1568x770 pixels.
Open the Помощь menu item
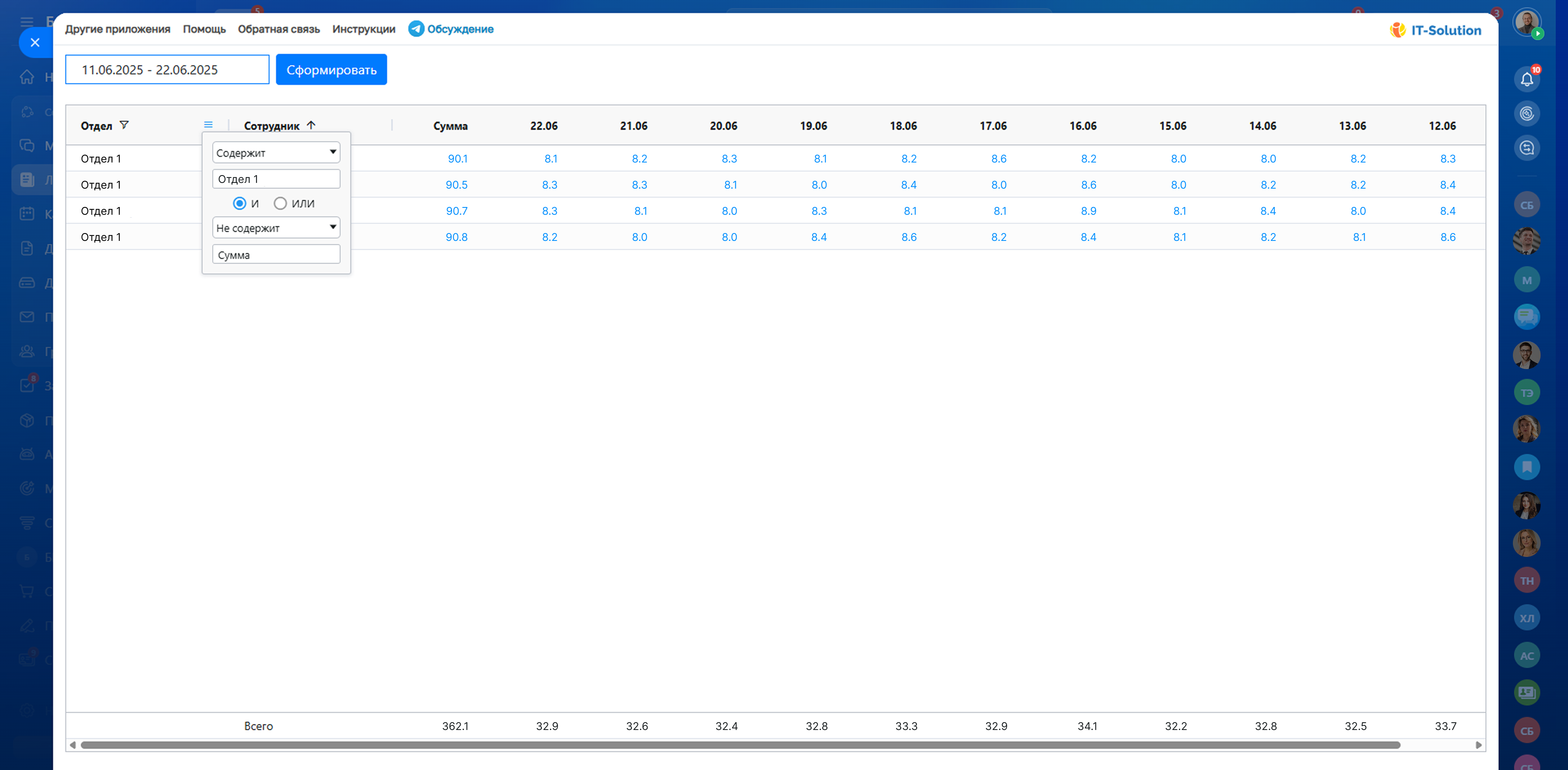click(204, 29)
